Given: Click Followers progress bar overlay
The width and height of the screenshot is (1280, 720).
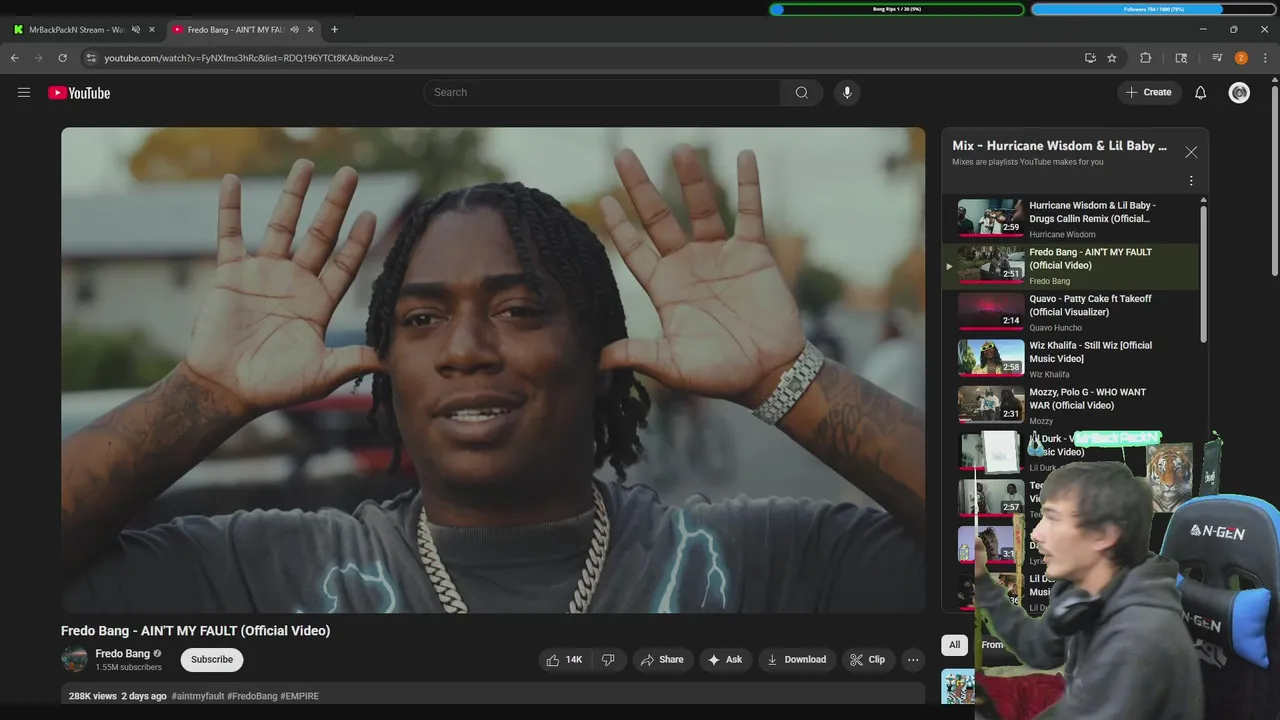Looking at the screenshot, I should [1153, 10].
